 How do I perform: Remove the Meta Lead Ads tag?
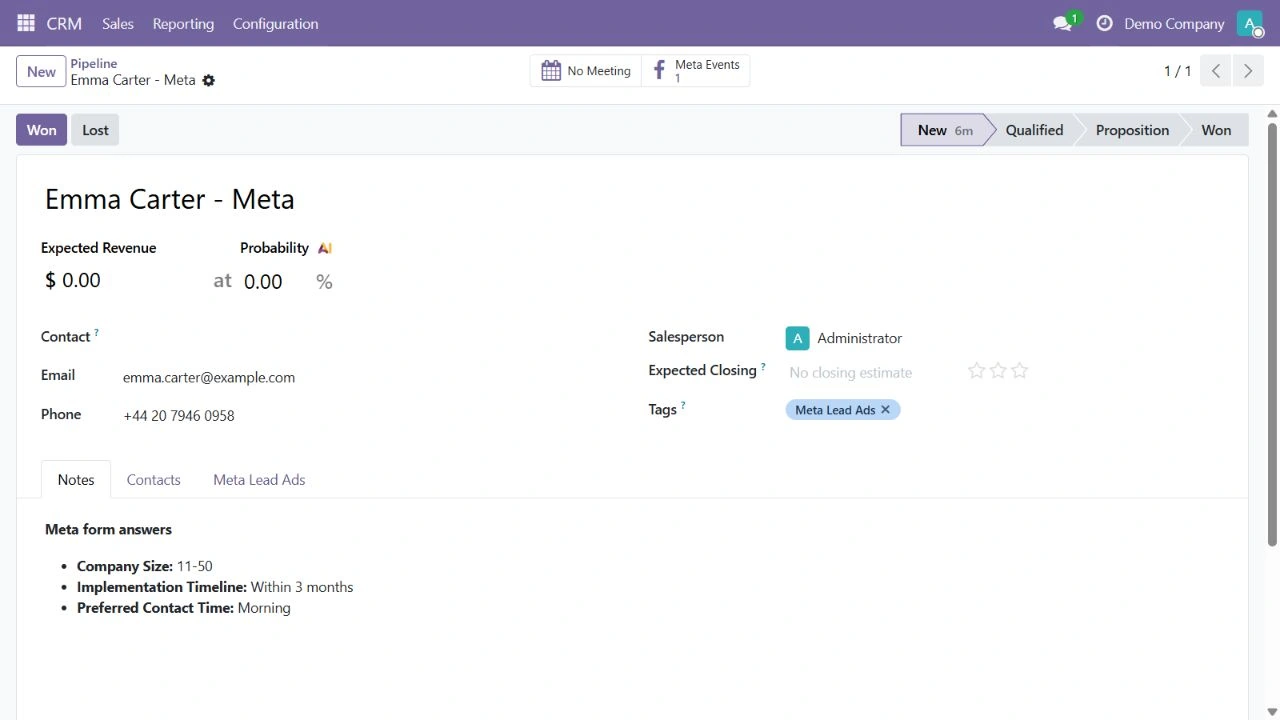[886, 410]
